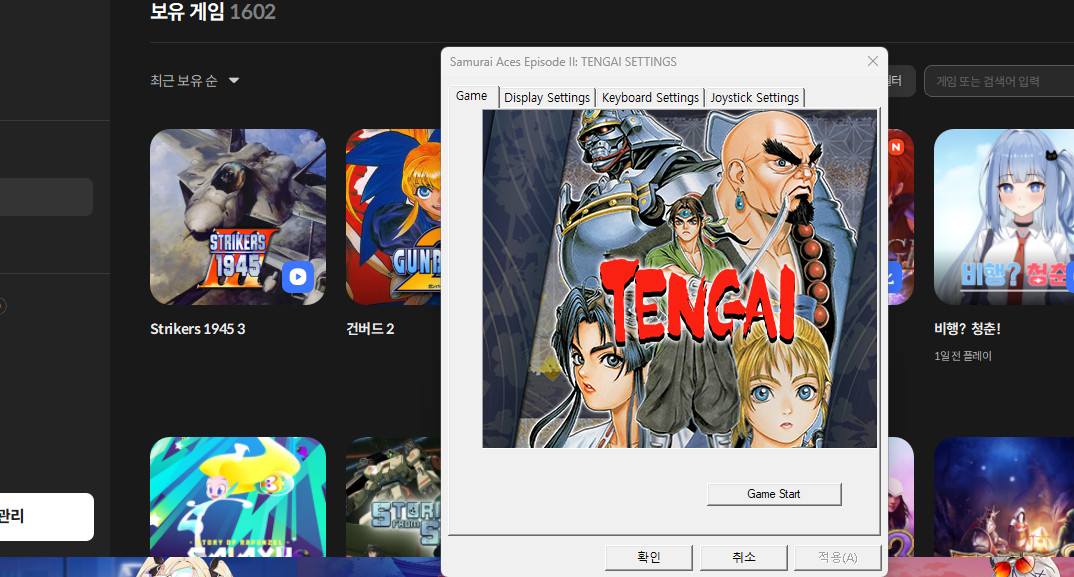
Task: Open the Keyboard Settings tab
Action: click(x=650, y=98)
